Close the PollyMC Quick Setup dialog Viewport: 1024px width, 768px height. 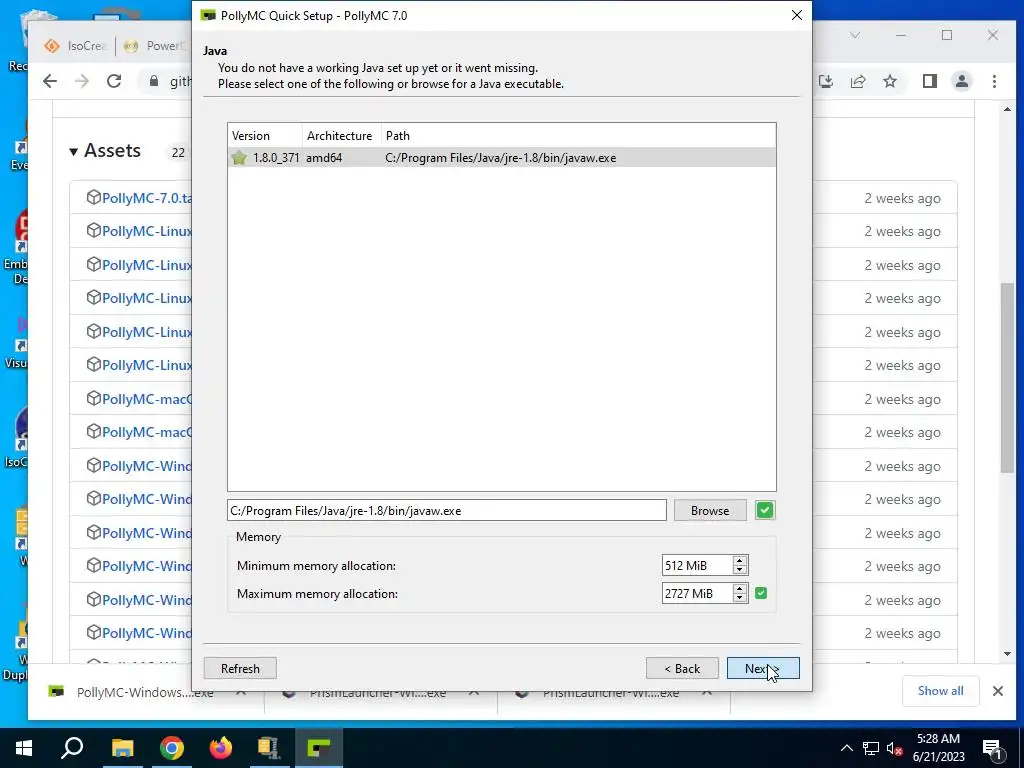797,15
